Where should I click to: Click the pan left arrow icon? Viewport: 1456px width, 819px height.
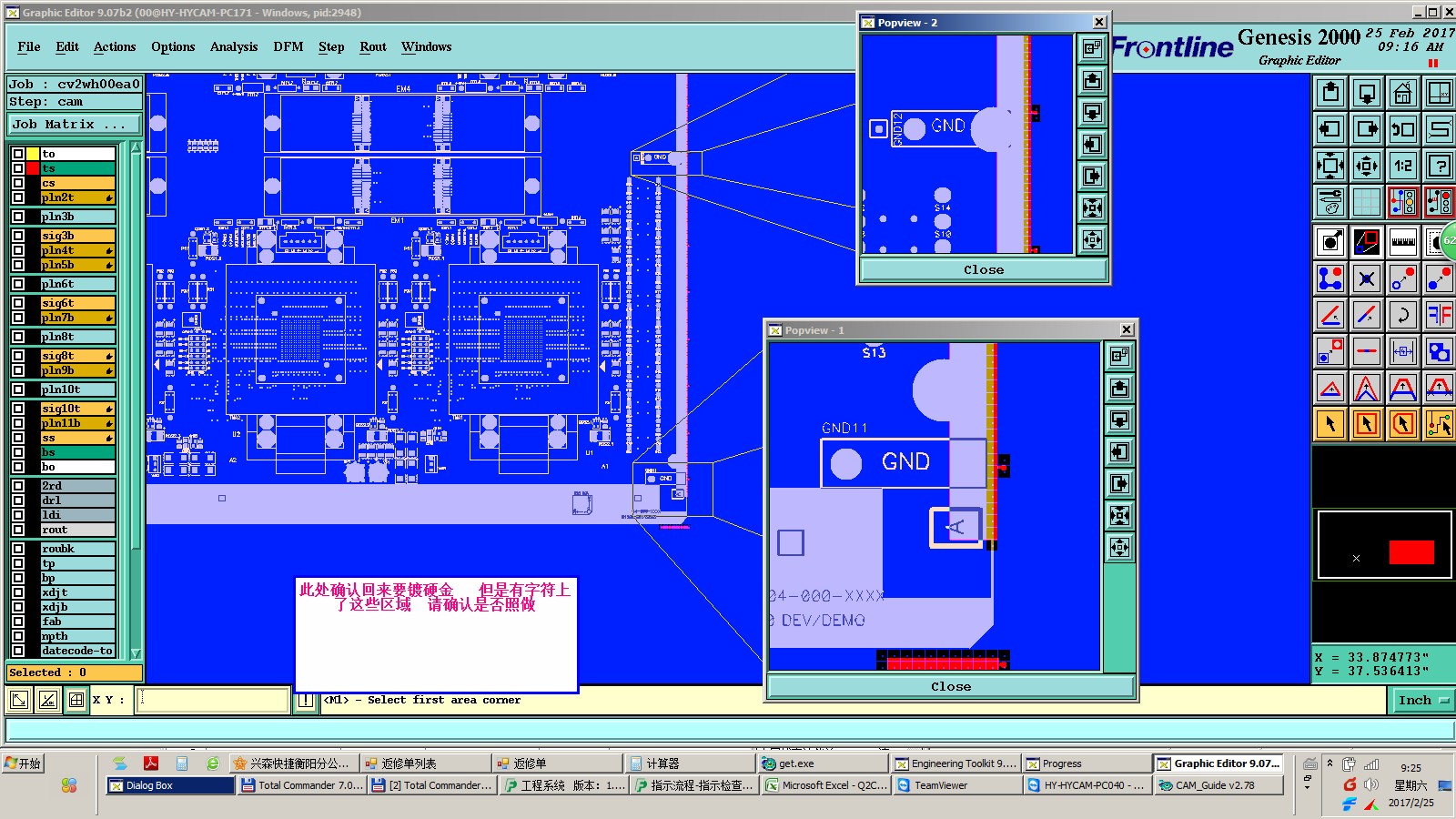point(1330,129)
